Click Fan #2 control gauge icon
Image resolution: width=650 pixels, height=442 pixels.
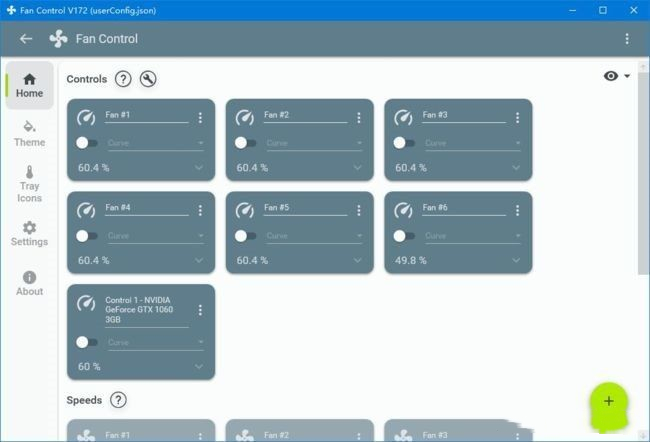click(245, 118)
